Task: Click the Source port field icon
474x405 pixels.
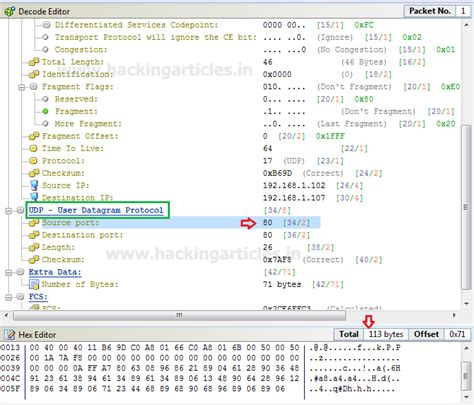Action: point(34,222)
